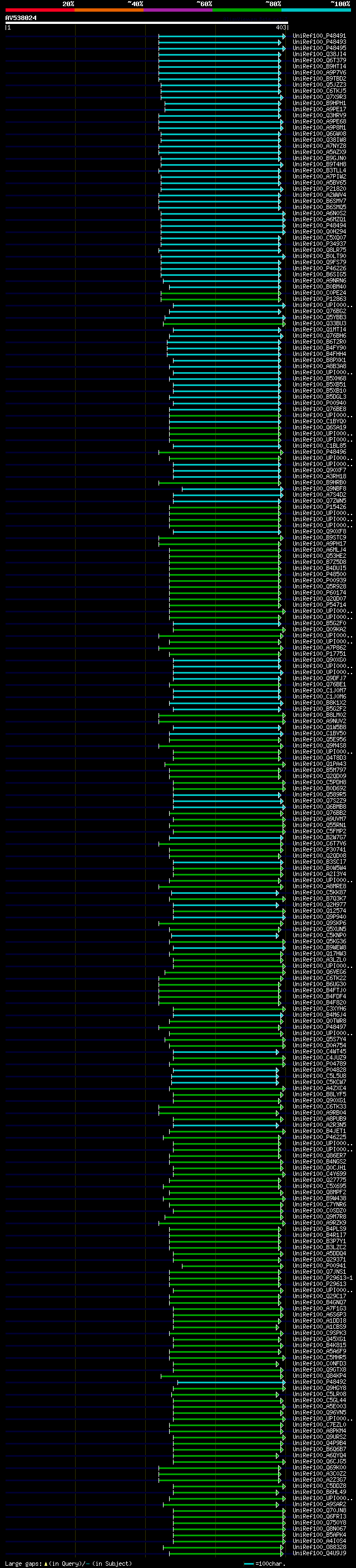Select the UniRef100_B4FY90 label
Image resolution: width=356 pixels, height=1568 pixels.
(319, 348)
